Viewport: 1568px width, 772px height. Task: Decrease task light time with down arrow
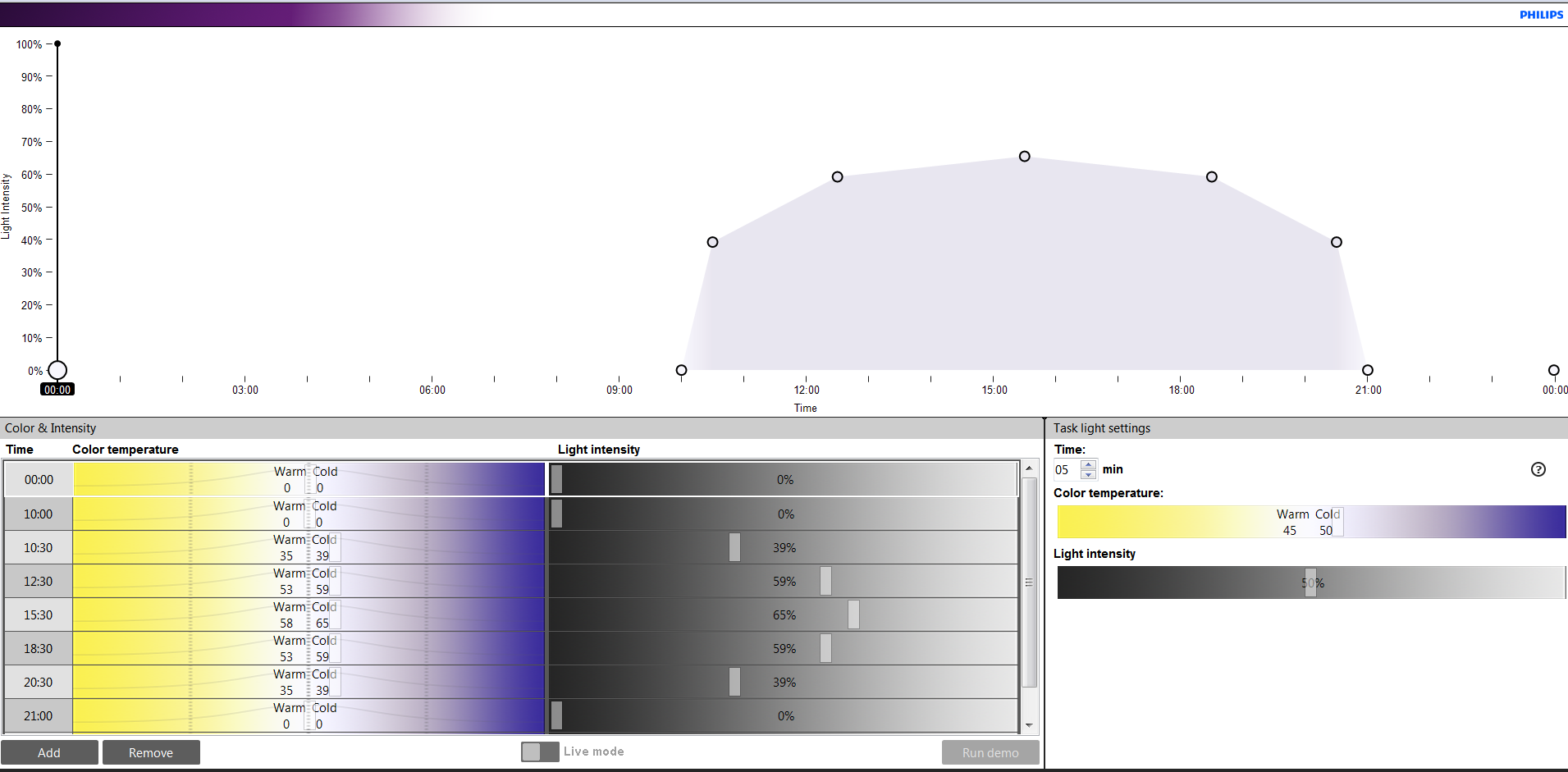click(1088, 474)
